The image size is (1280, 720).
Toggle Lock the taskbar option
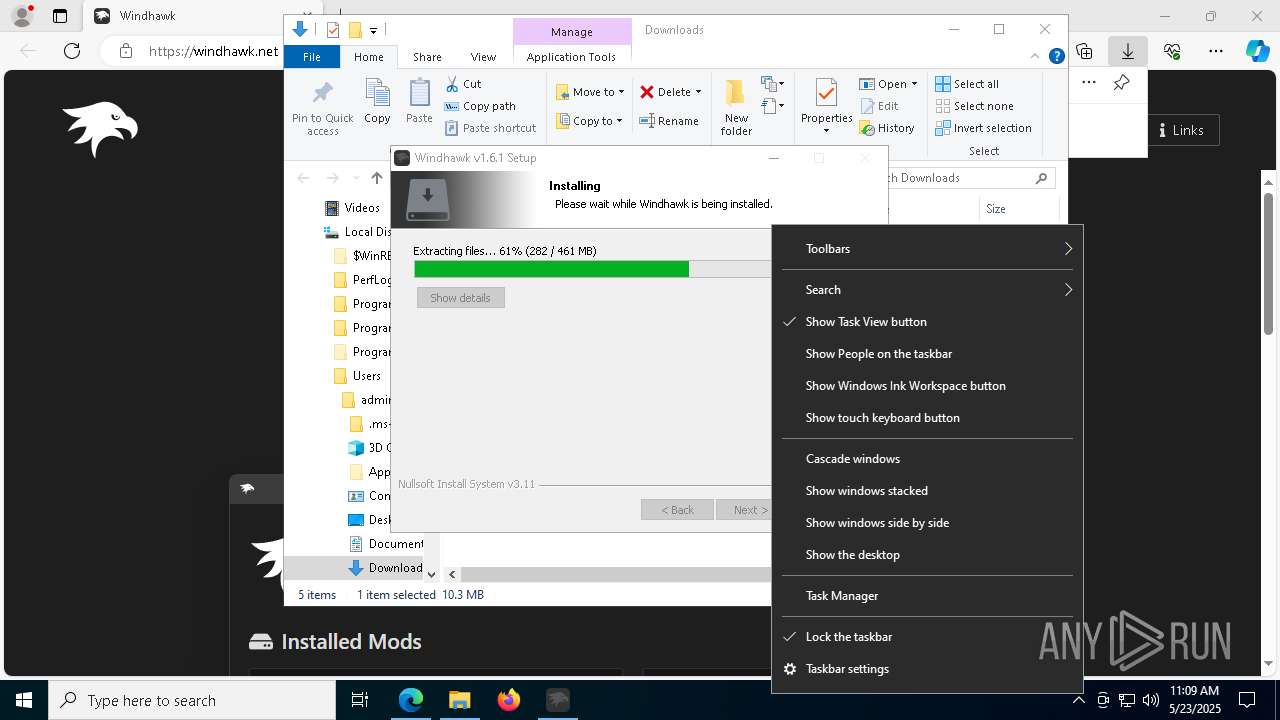927,637
